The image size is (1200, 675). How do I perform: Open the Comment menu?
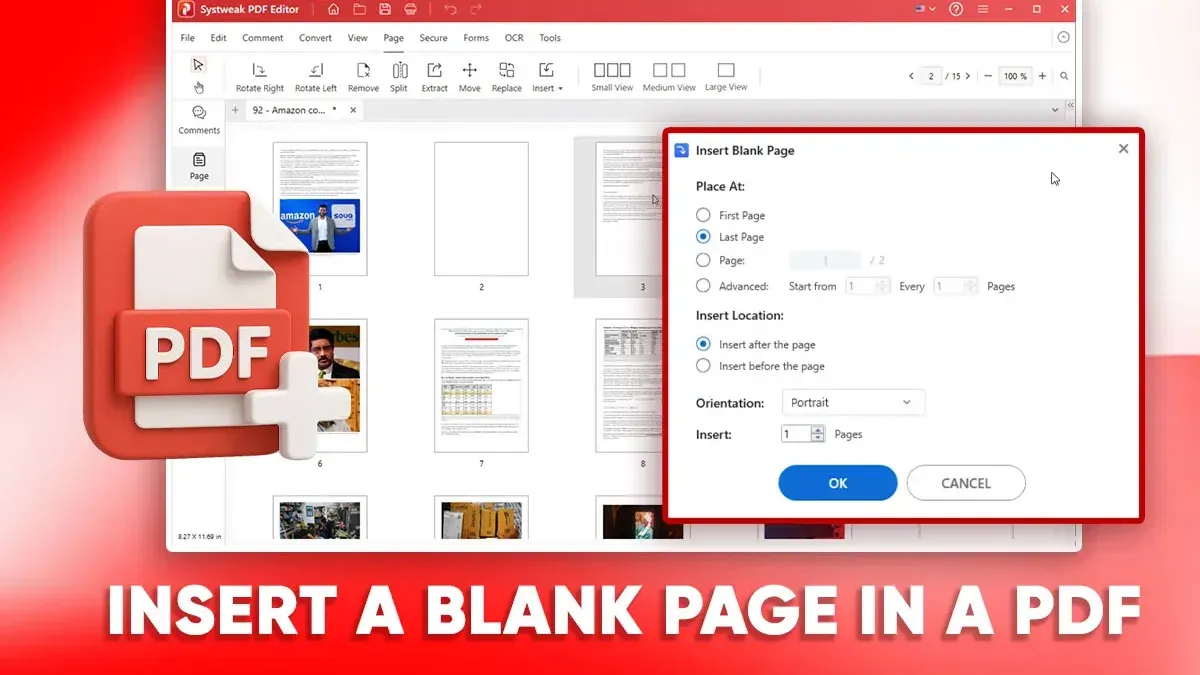tap(263, 38)
